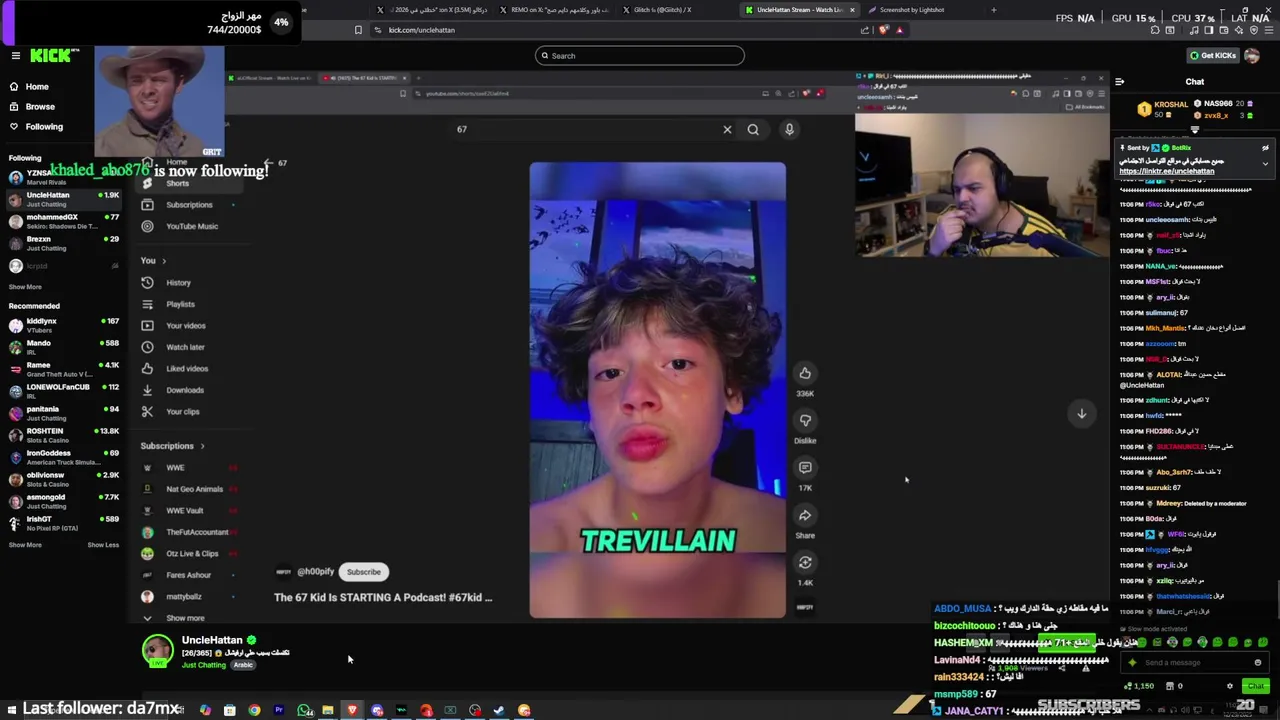Open YouTube Music in sidebar
This screenshot has height=720, width=1280.
[x=192, y=226]
